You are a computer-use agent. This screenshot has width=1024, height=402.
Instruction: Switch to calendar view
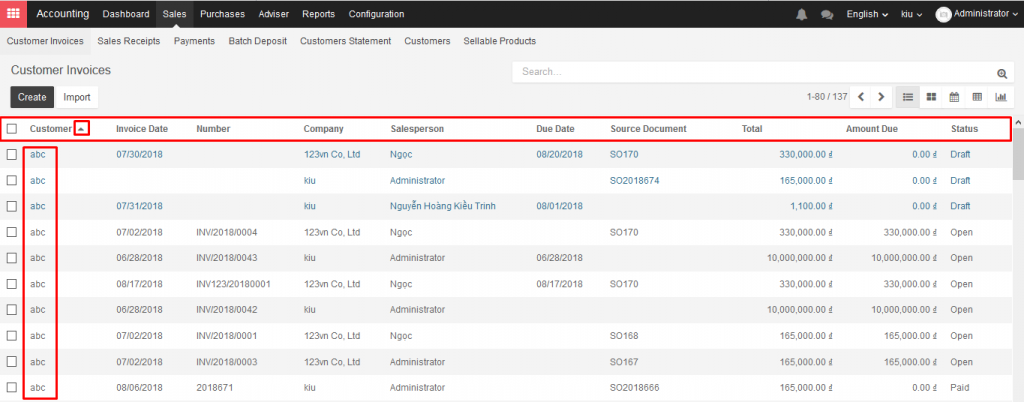click(954, 97)
